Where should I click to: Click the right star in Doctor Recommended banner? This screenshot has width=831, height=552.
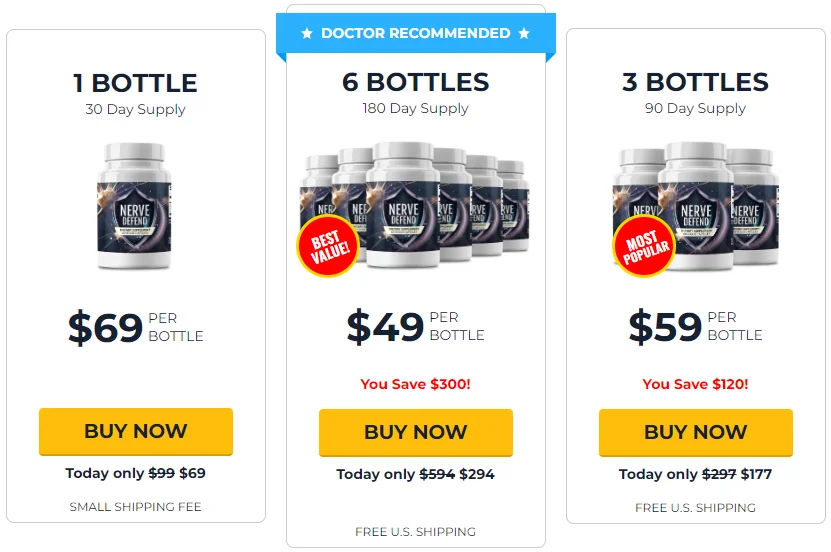pos(524,33)
